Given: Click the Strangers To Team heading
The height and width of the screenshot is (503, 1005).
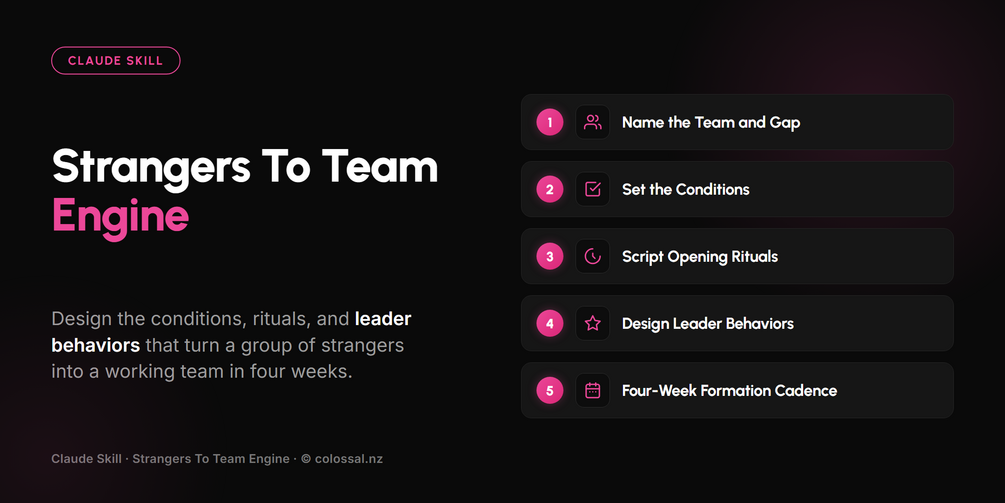Looking at the screenshot, I should click(x=245, y=168).
